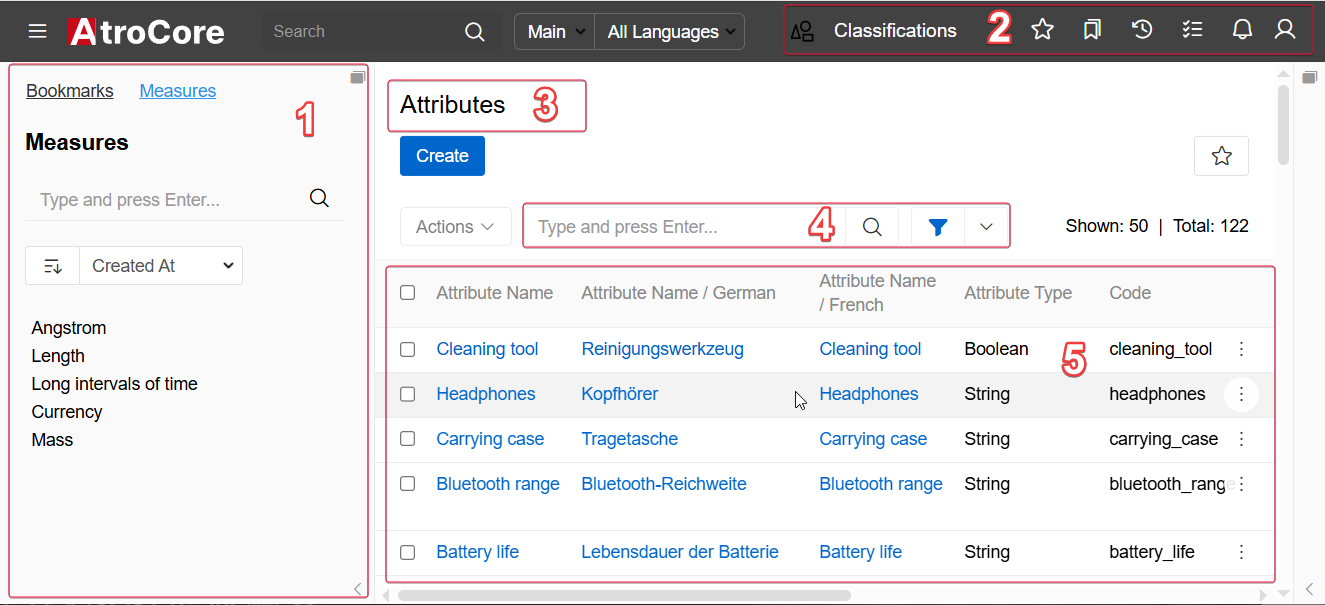Open notifications bell
1325x605 pixels.
pyautogui.click(x=1242, y=30)
